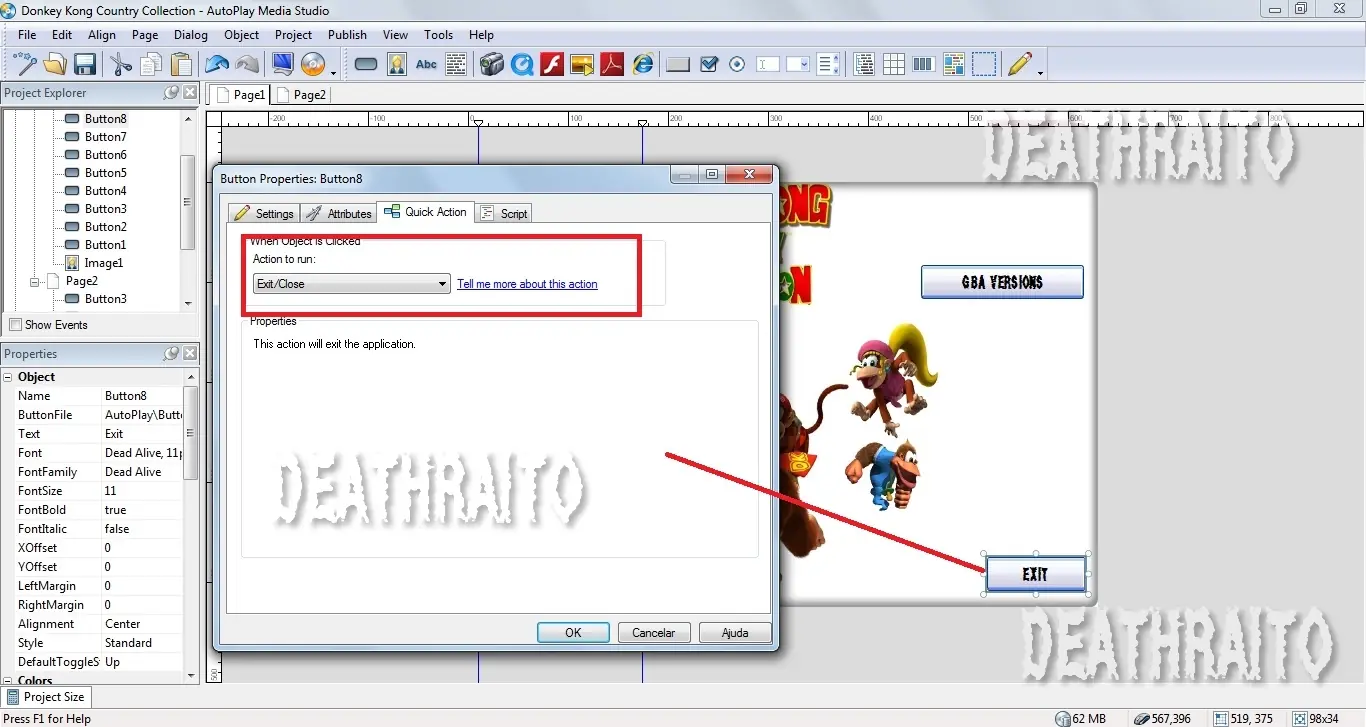Insert a Web browser object
Screen dimensions: 1366x727
pyautogui.click(x=643, y=64)
